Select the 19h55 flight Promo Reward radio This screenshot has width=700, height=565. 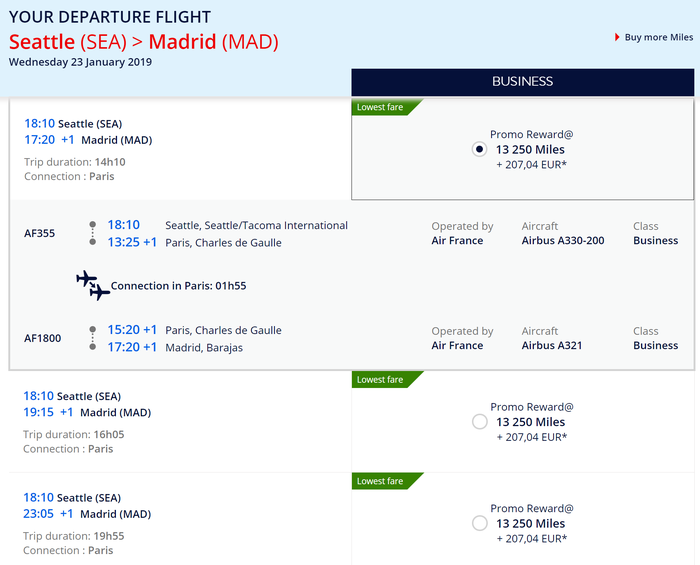(479, 523)
